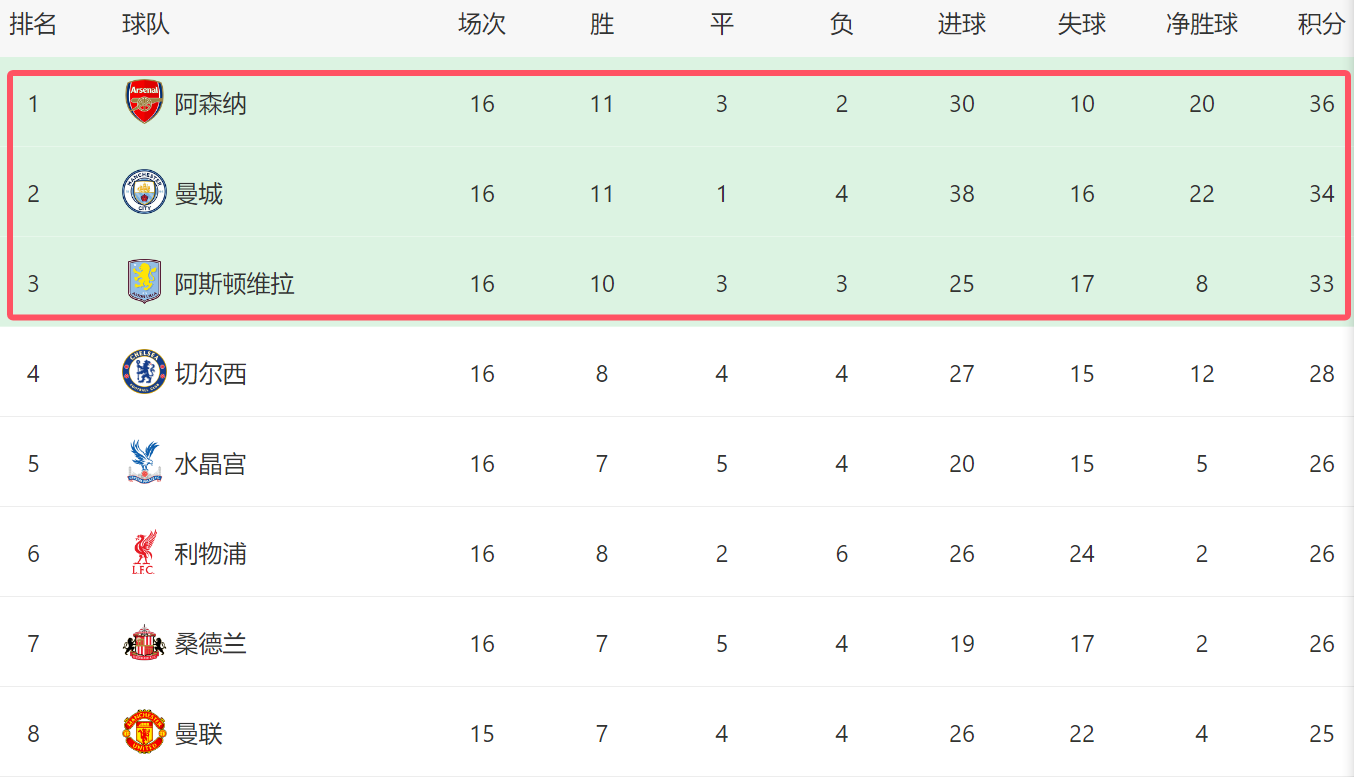Select the 水晶宫 team name
This screenshot has height=777, width=1354.
pos(210,464)
